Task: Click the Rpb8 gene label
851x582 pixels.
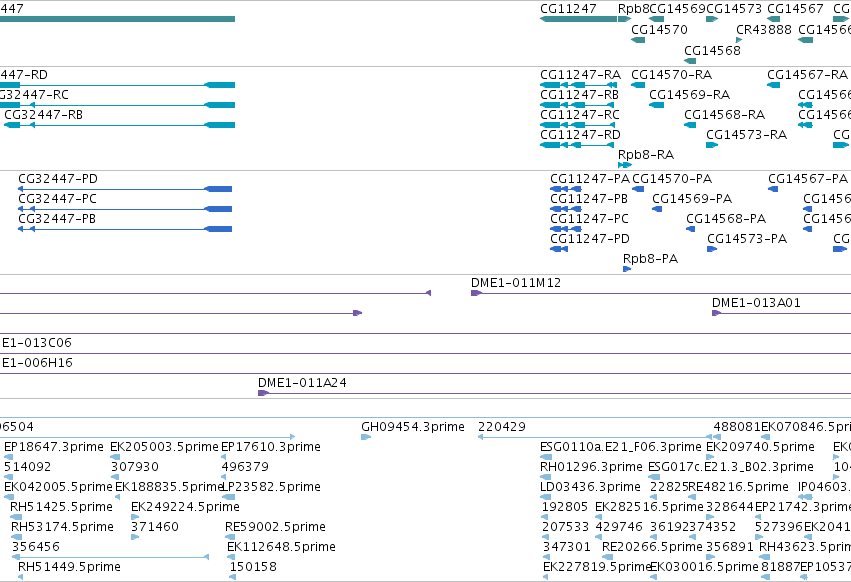Action: (x=633, y=9)
